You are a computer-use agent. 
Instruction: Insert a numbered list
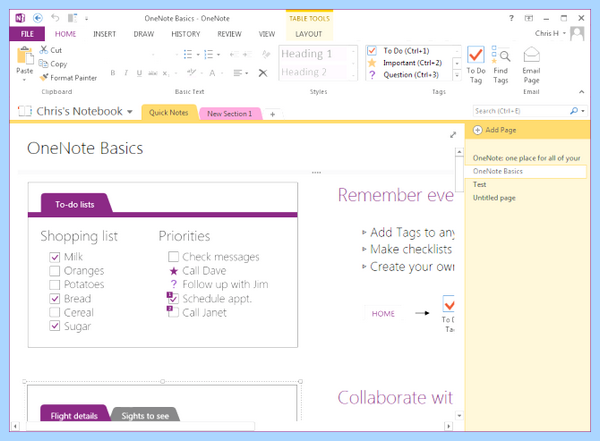209,54
